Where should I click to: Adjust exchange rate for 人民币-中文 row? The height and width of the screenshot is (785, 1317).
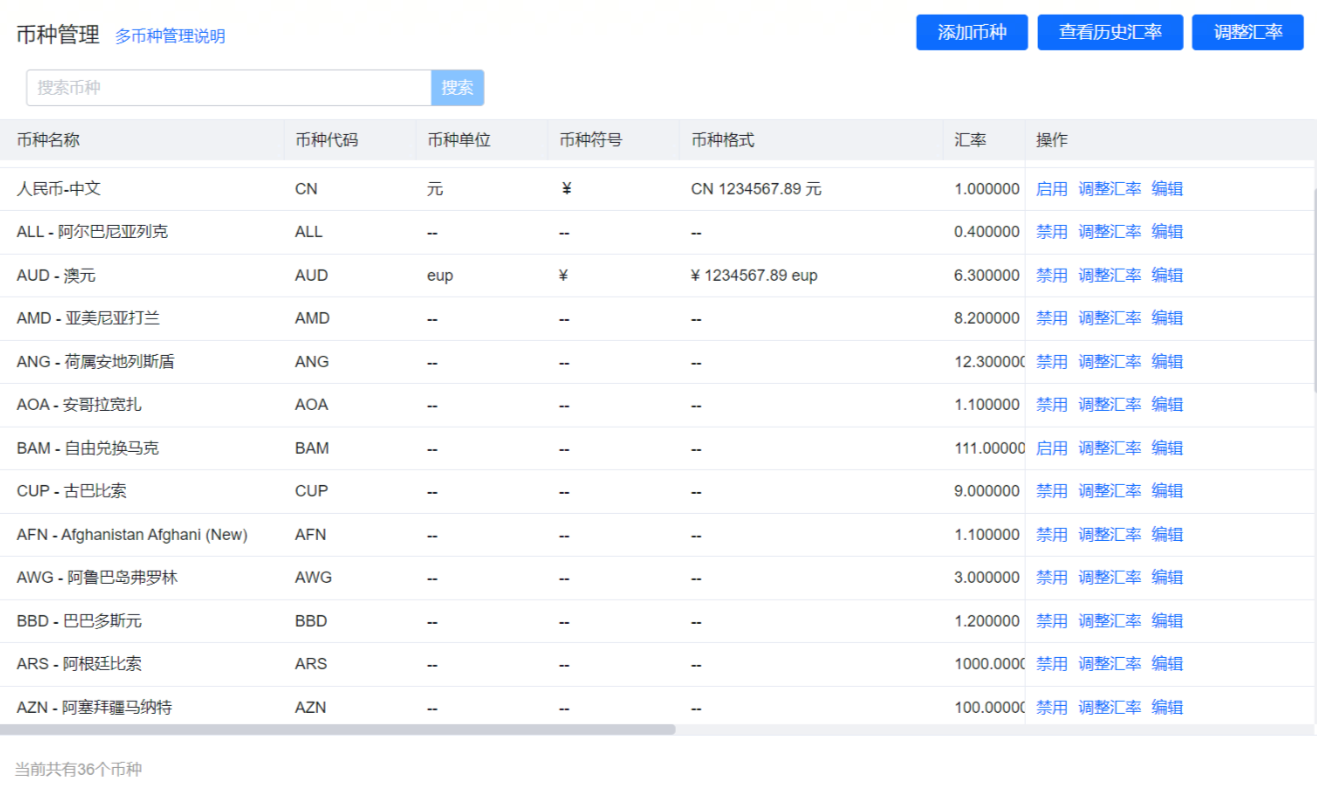coord(1110,188)
